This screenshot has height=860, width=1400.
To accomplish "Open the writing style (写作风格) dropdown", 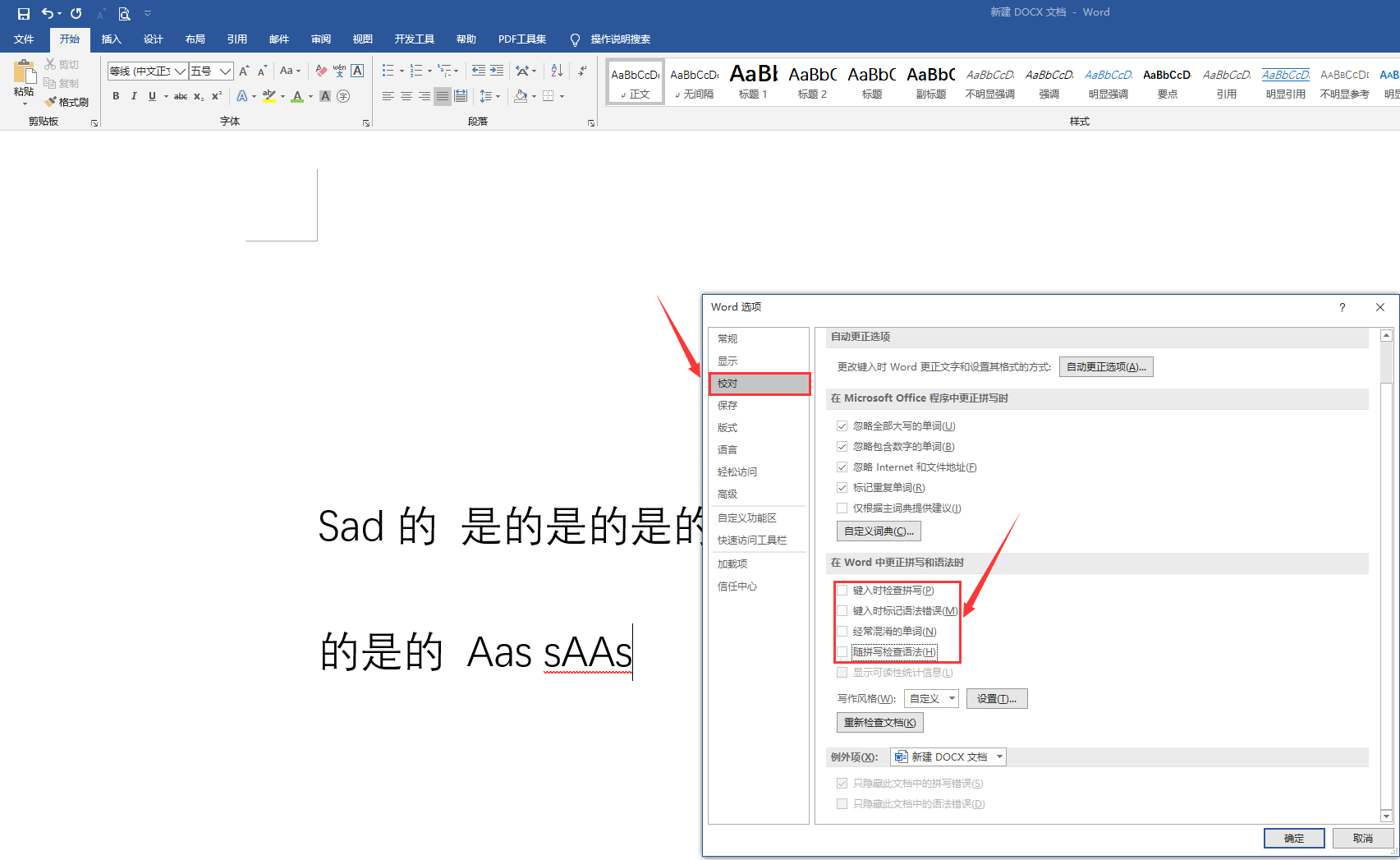I will (952, 698).
